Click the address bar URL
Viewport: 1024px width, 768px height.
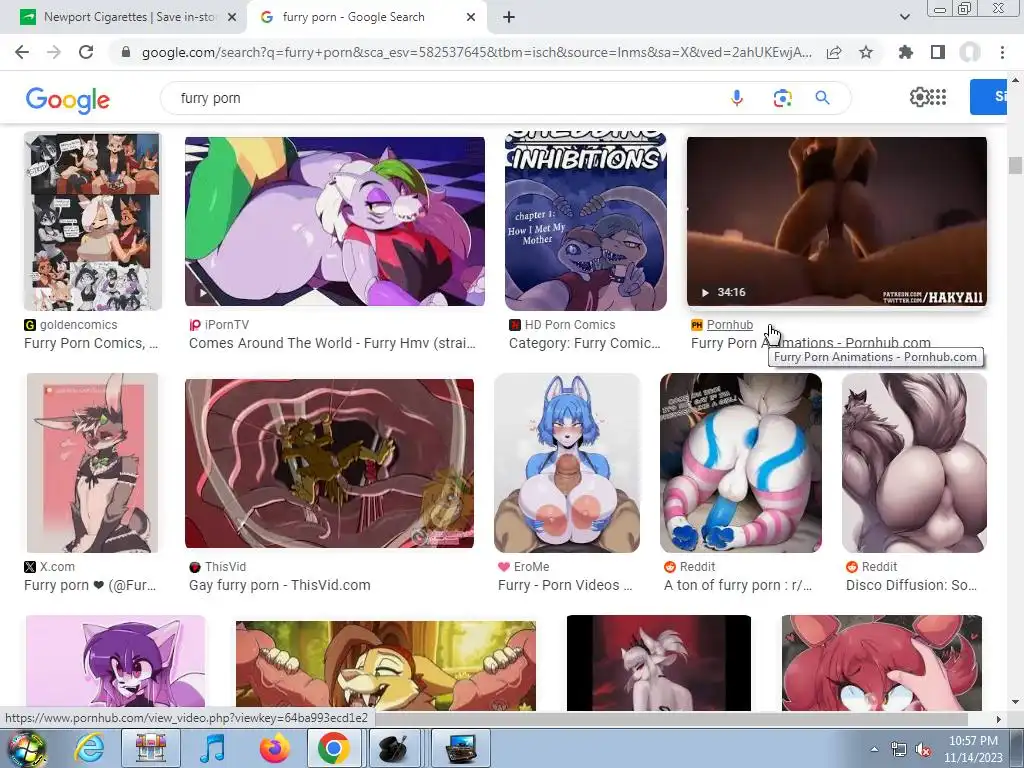(477, 52)
